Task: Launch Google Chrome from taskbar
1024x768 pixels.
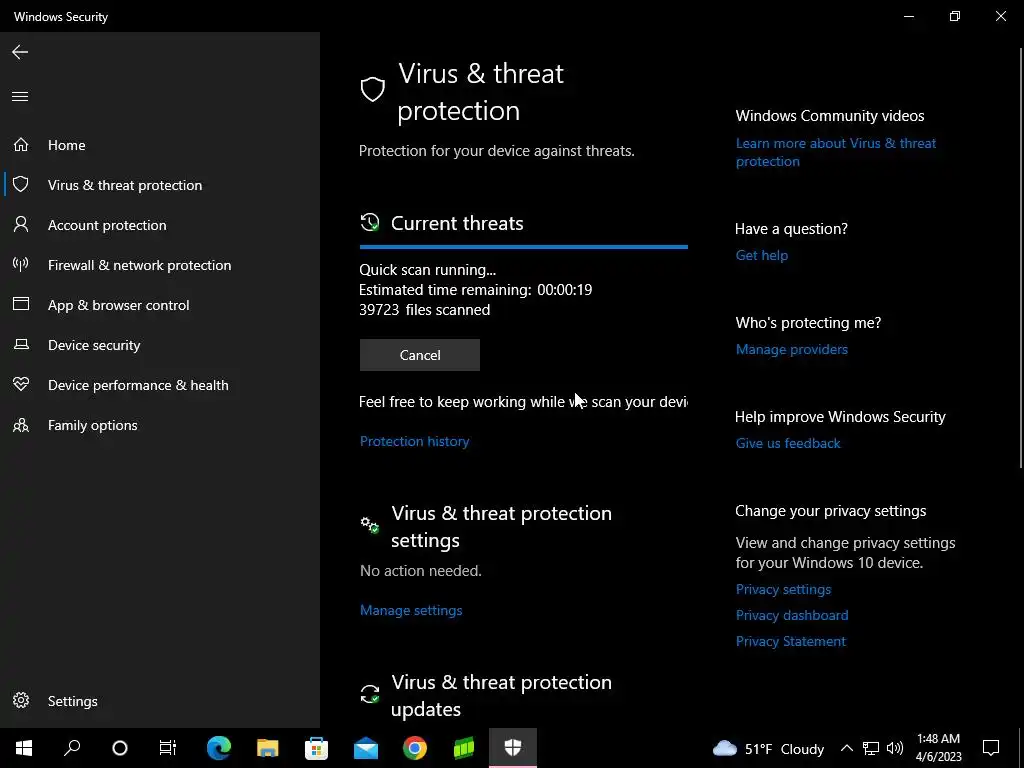Action: [415, 748]
